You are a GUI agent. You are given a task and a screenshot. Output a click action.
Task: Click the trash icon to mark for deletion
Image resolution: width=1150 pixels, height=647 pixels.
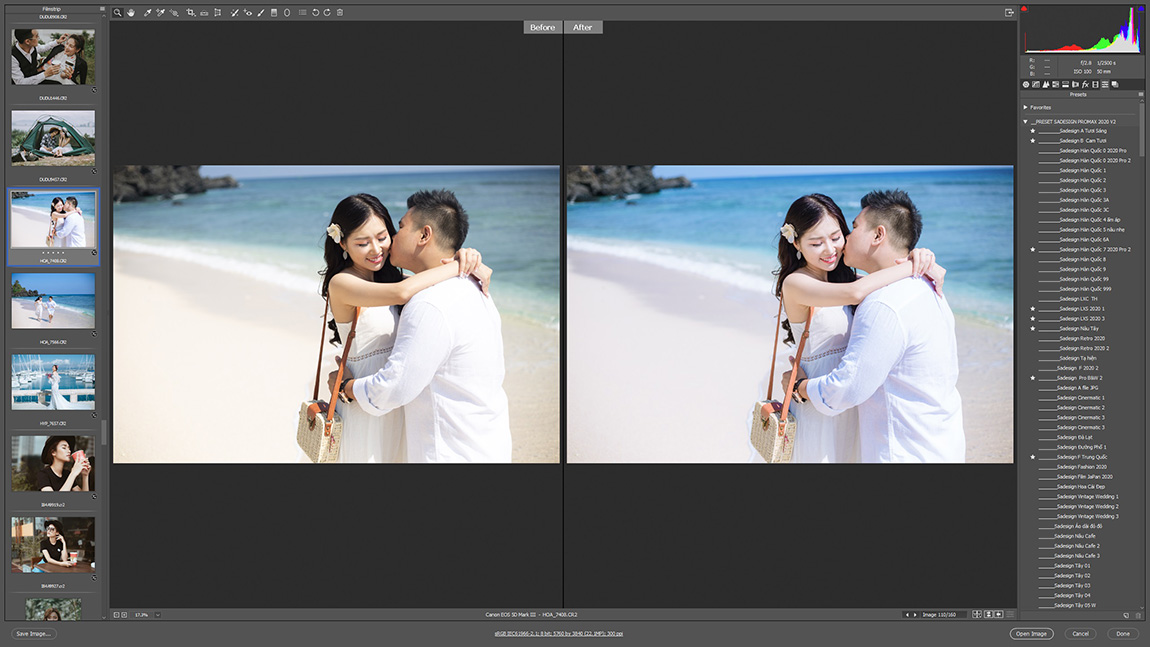tap(340, 13)
